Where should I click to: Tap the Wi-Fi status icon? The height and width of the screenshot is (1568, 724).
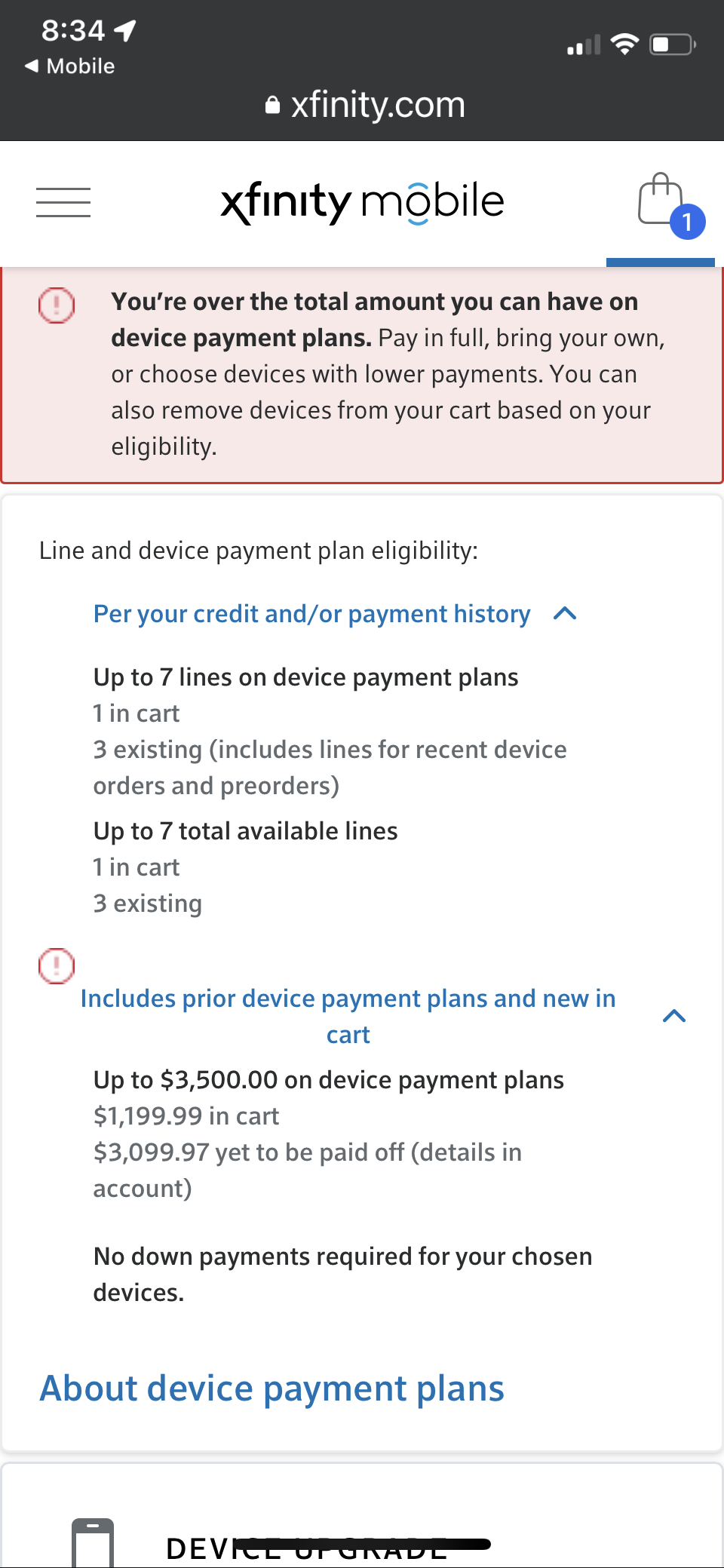pyautogui.click(x=624, y=43)
